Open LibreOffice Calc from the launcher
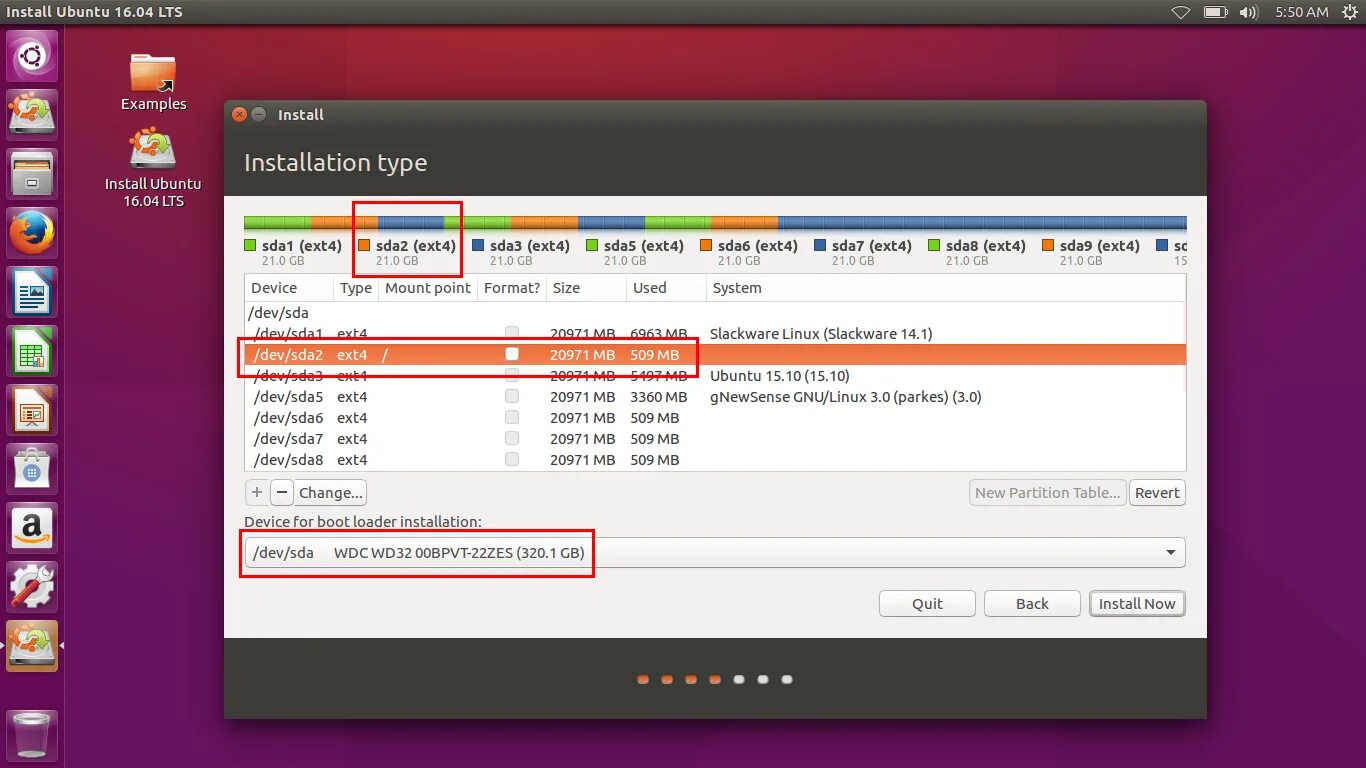 point(32,351)
